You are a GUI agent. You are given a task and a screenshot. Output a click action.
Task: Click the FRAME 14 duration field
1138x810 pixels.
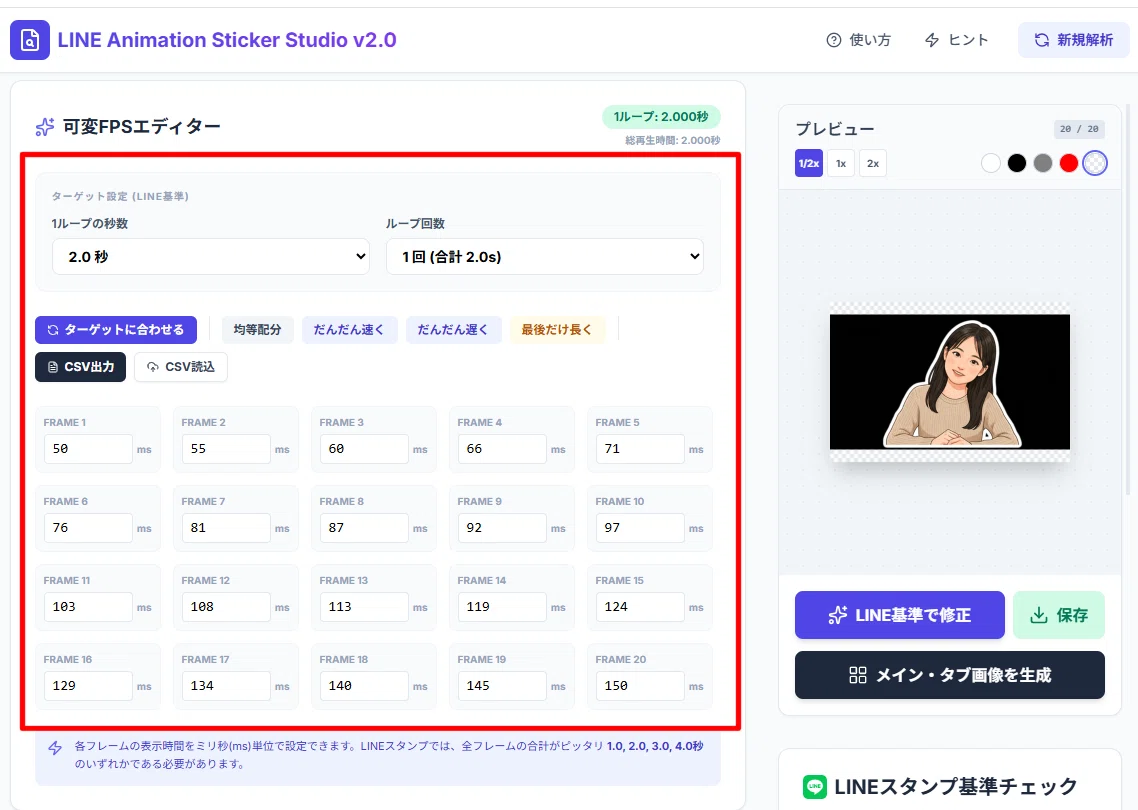502,607
